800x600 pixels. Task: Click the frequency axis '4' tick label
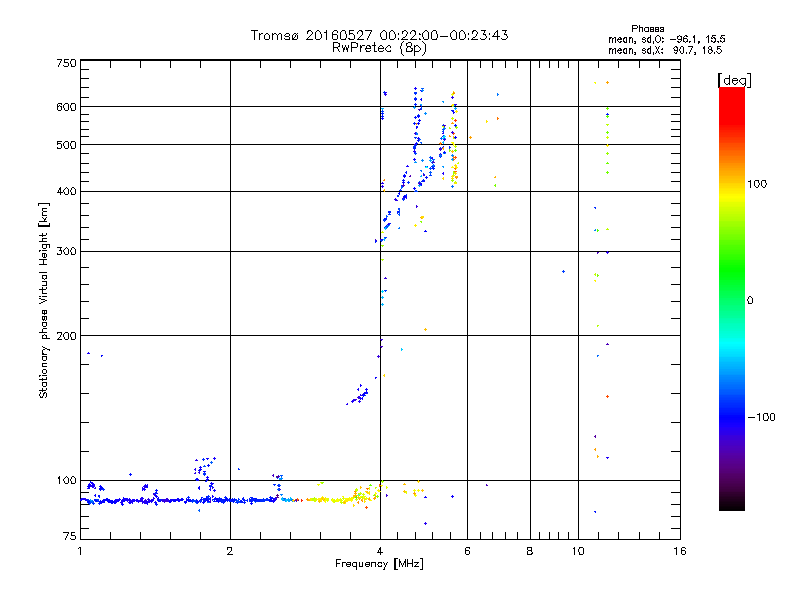[x=380, y=551]
